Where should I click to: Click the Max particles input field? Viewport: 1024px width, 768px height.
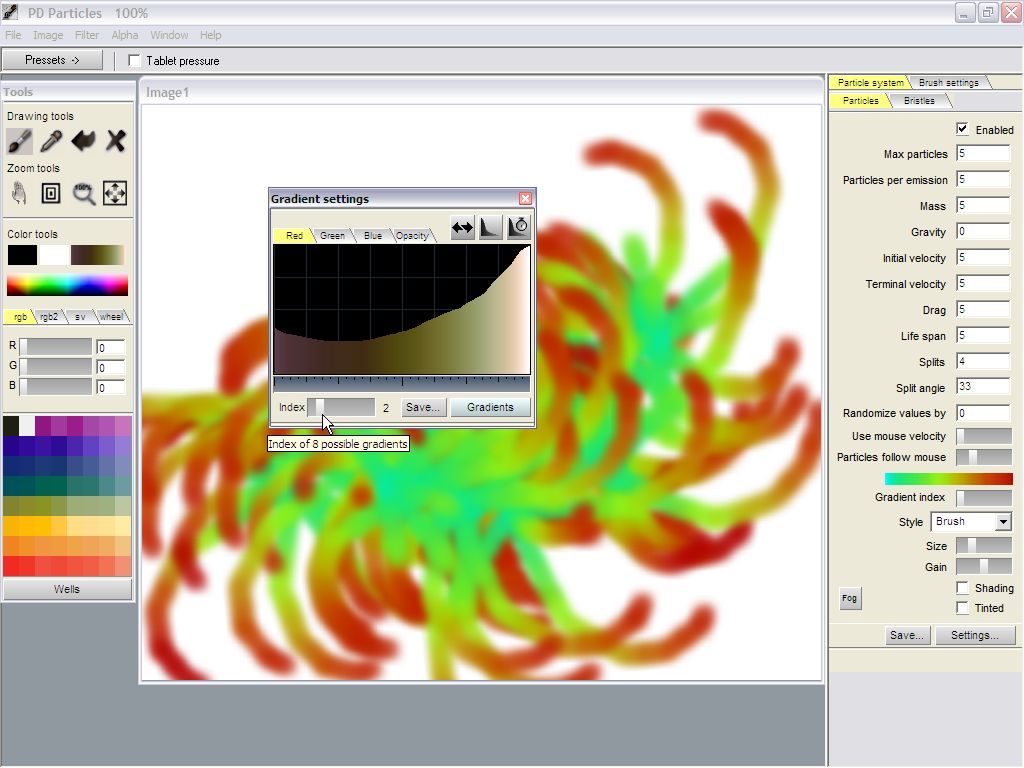[x=982, y=154]
